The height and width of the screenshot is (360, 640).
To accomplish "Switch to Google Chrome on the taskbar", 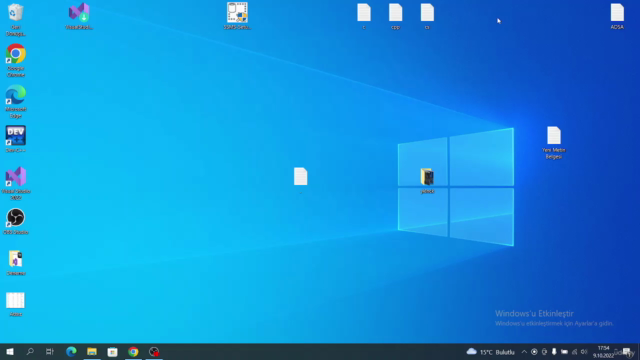I will [x=133, y=352].
